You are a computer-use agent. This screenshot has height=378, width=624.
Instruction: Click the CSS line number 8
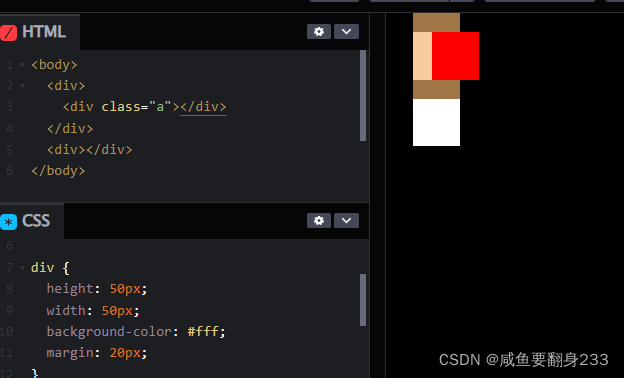10,288
